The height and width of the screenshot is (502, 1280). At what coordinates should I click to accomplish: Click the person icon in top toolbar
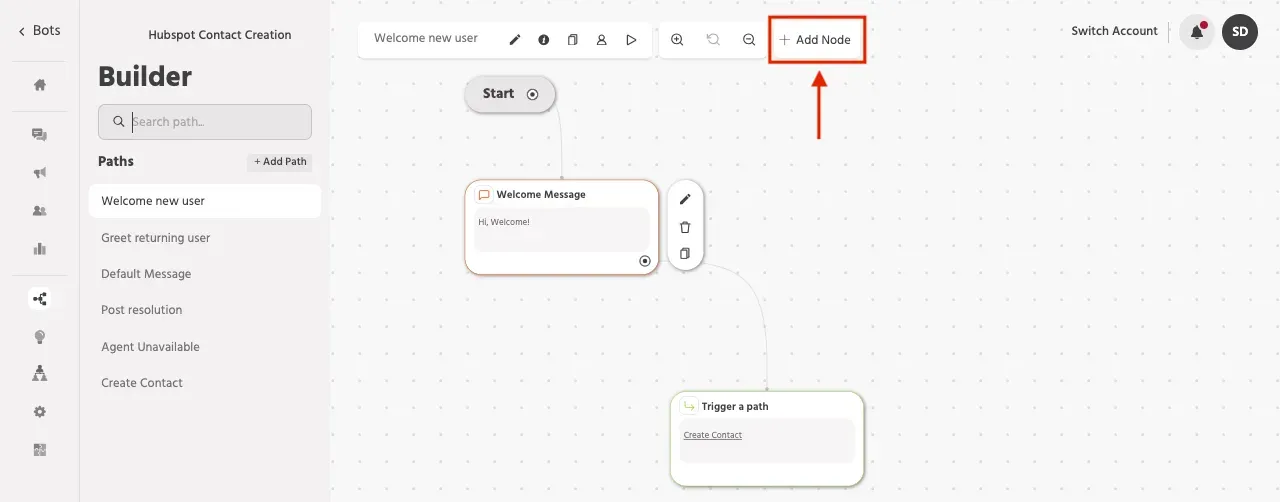pos(602,40)
